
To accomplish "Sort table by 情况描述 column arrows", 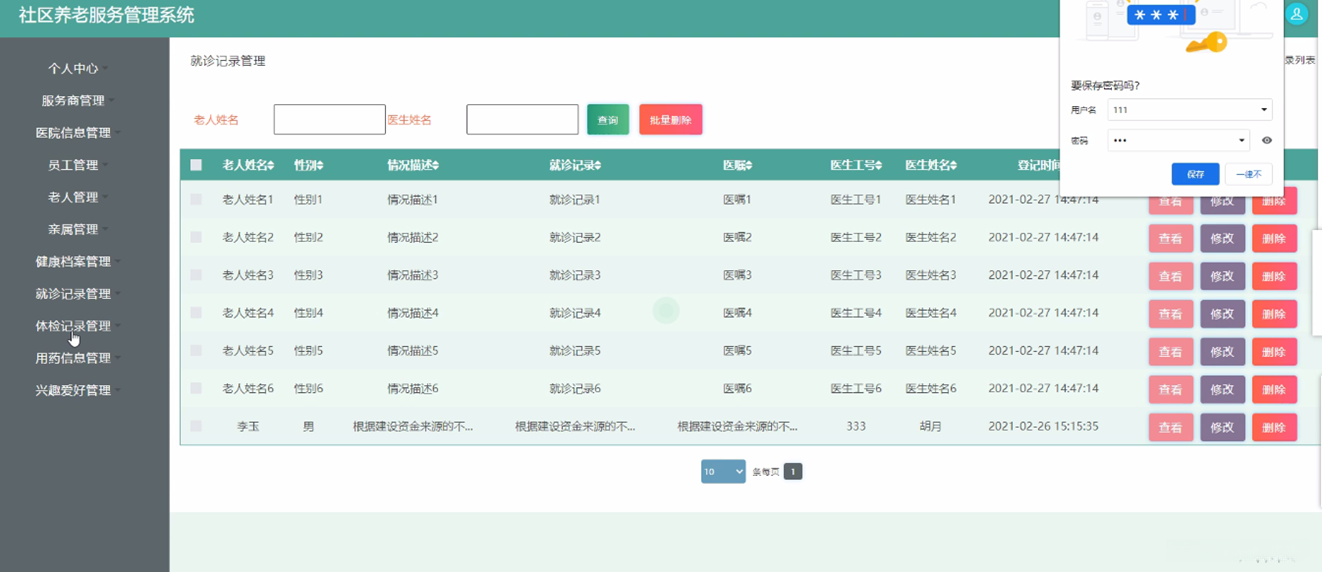I will [x=436, y=165].
